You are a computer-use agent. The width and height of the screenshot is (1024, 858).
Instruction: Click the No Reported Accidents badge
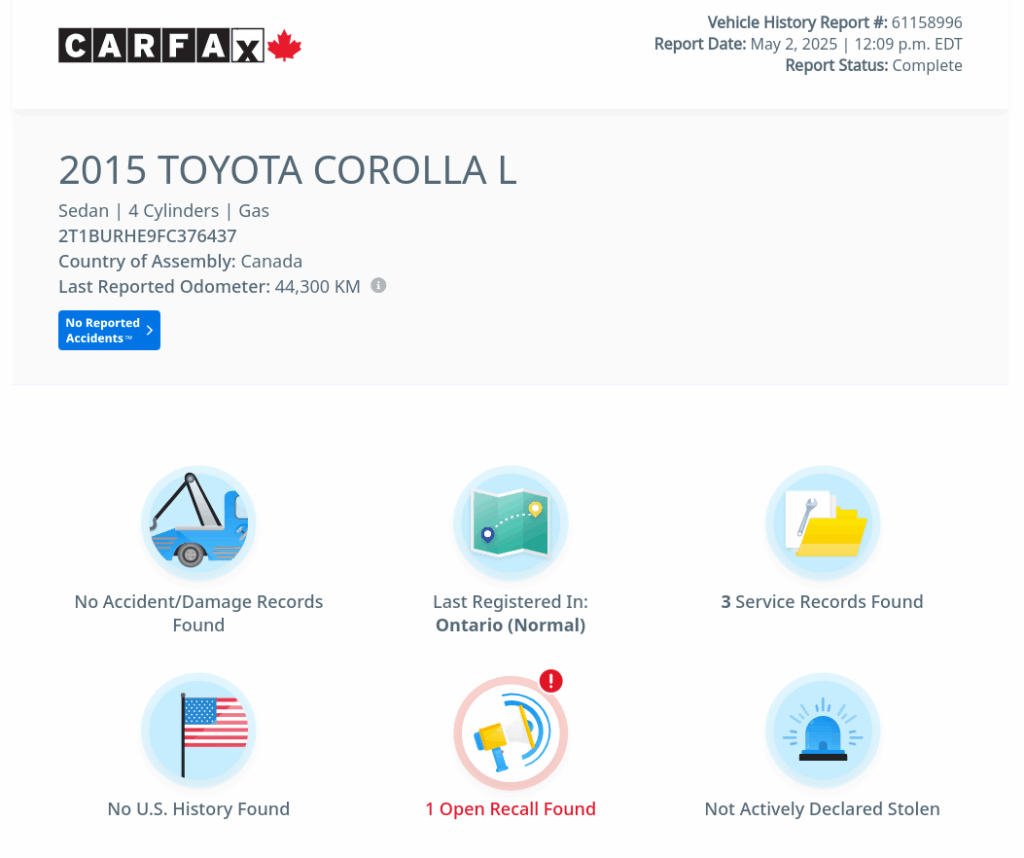click(109, 330)
